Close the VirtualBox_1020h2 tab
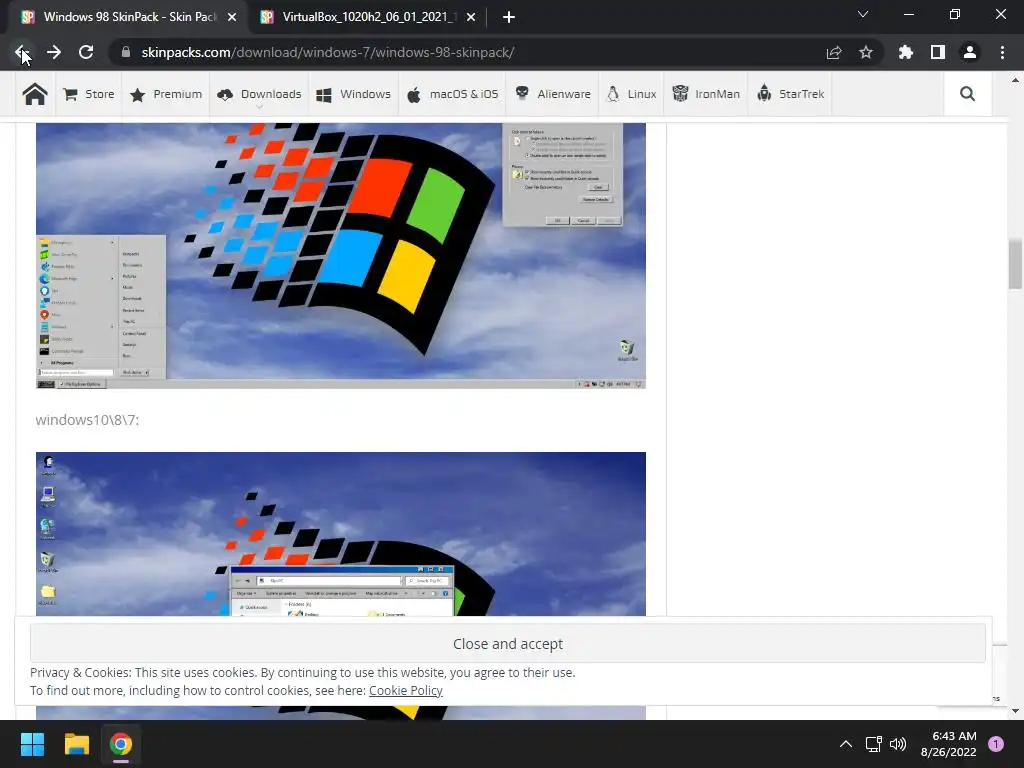Screen dimensions: 1024x768 coord(470,17)
